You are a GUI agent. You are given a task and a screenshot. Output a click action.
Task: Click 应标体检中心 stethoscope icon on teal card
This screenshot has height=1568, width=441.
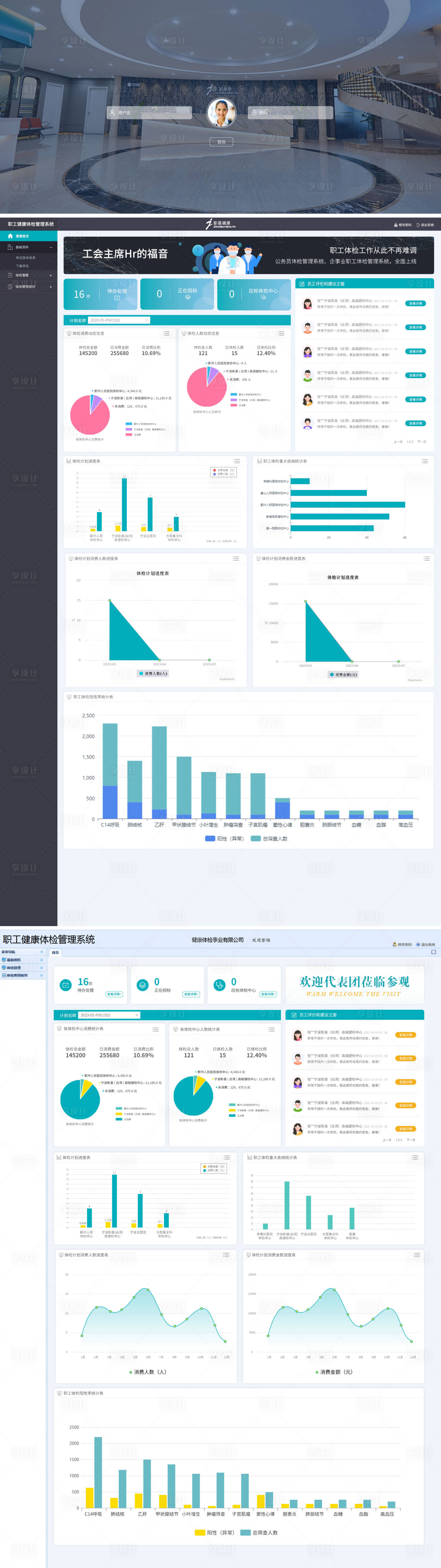[x=263, y=297]
